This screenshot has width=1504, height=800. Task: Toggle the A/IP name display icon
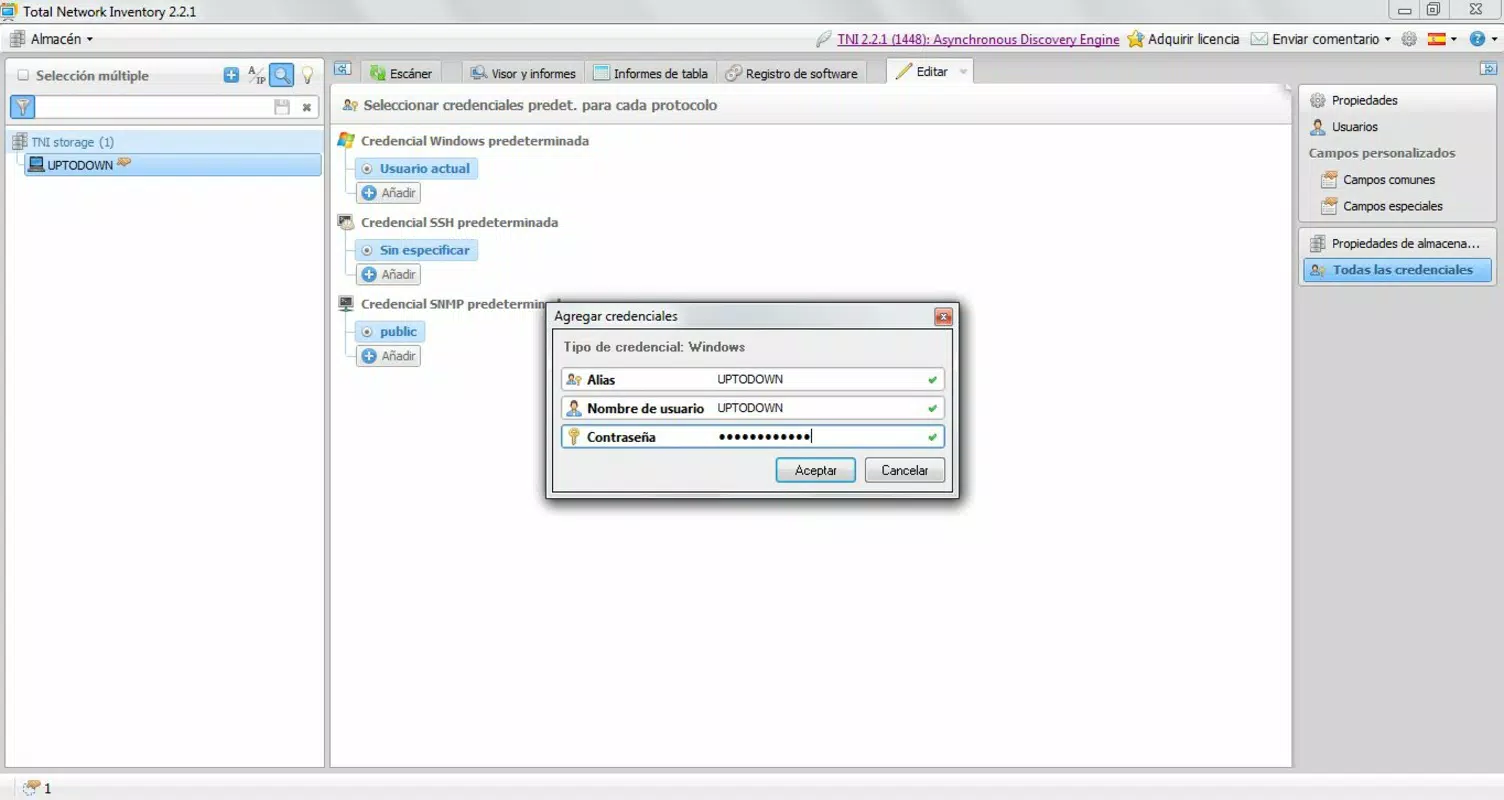[257, 75]
